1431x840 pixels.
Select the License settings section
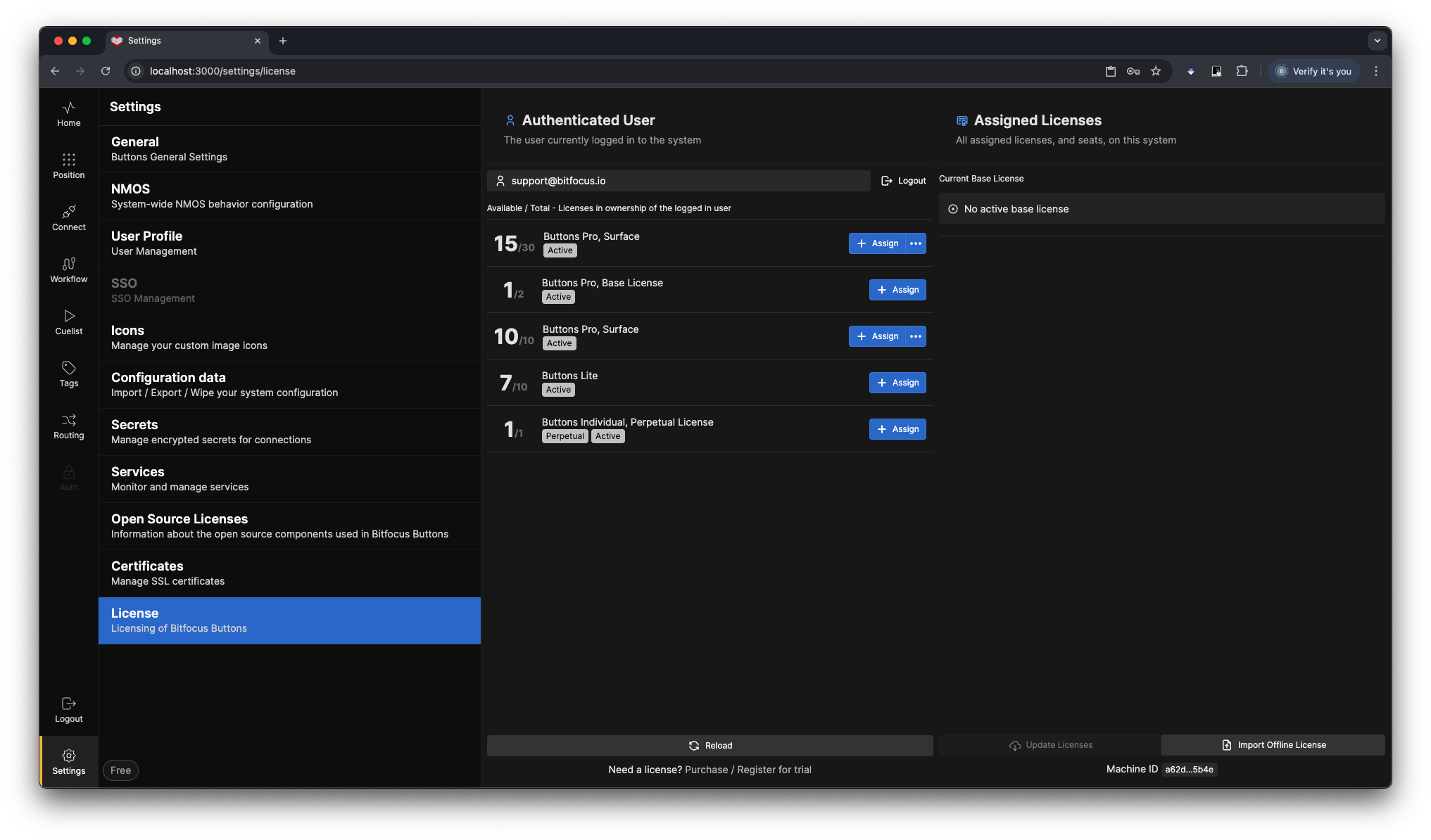pyautogui.click(x=289, y=621)
